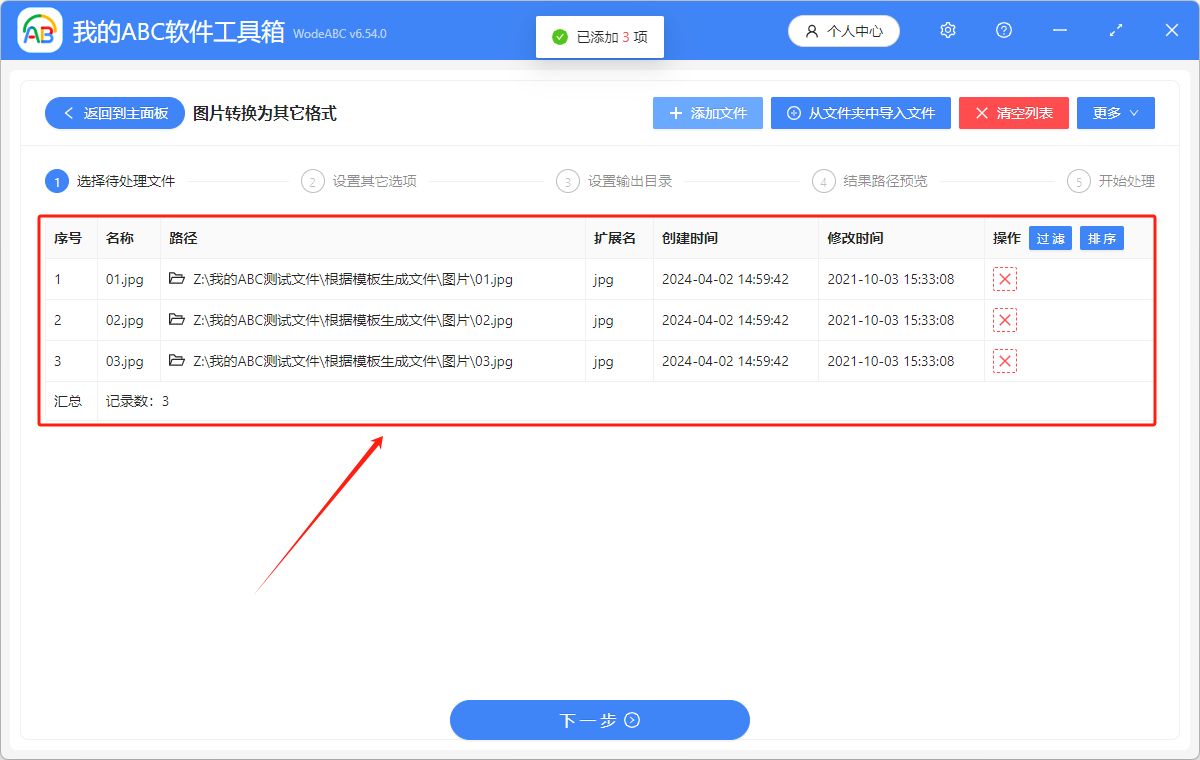Click the ABC toolbox logo icon
The image size is (1200, 760).
(x=40, y=30)
